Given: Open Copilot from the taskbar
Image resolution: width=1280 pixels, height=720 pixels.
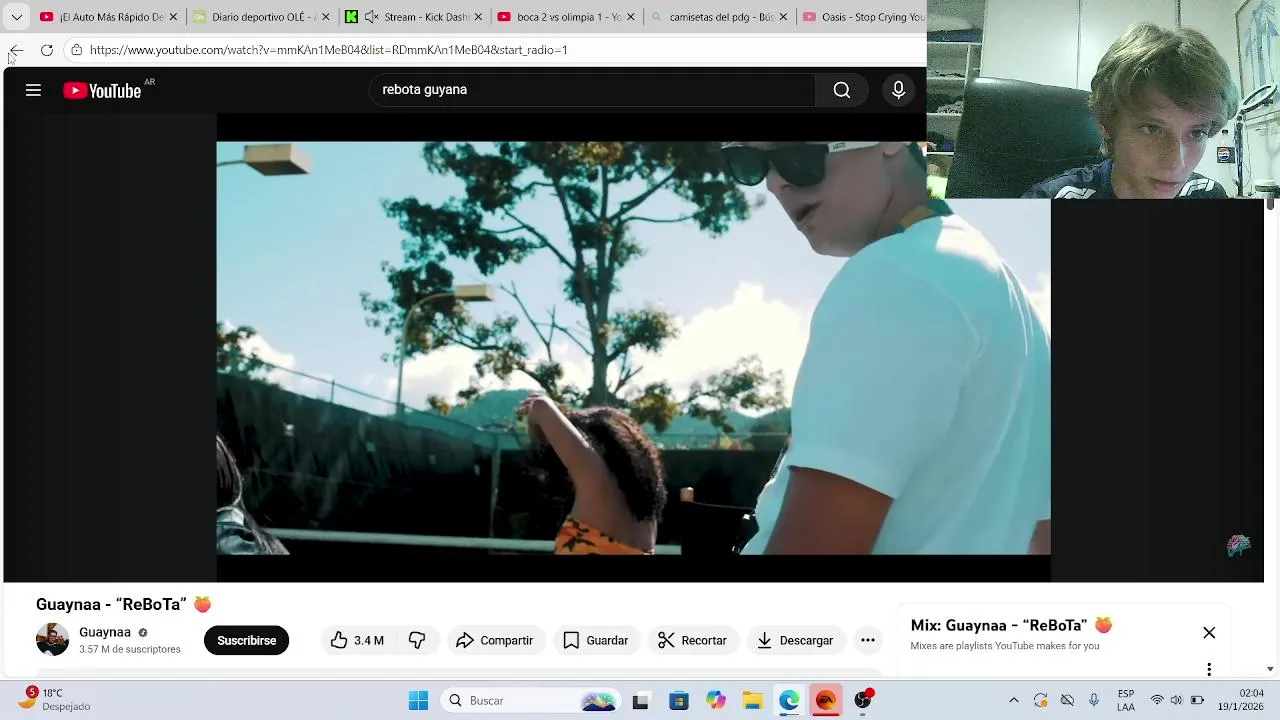Looking at the screenshot, I should [715, 701].
